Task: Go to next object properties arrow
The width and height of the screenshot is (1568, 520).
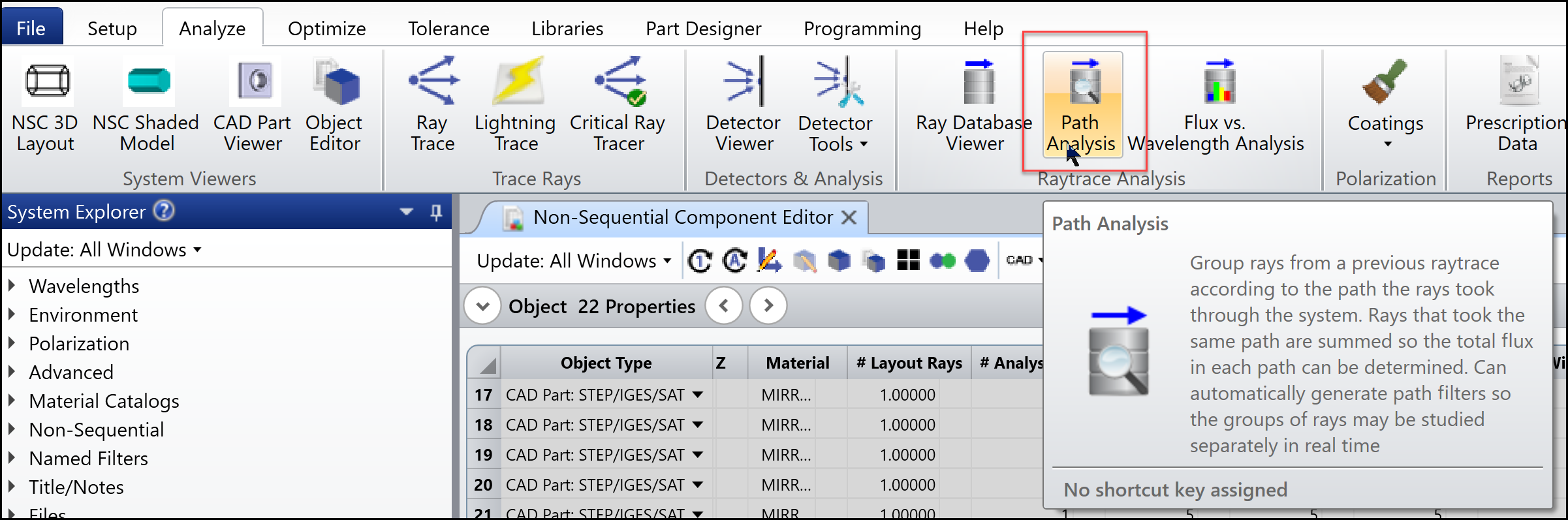Action: click(x=768, y=305)
